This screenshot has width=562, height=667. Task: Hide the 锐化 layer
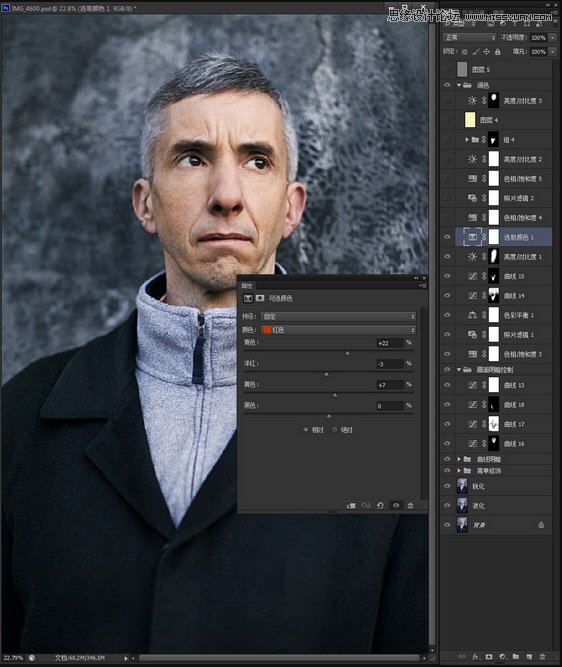[x=447, y=486]
